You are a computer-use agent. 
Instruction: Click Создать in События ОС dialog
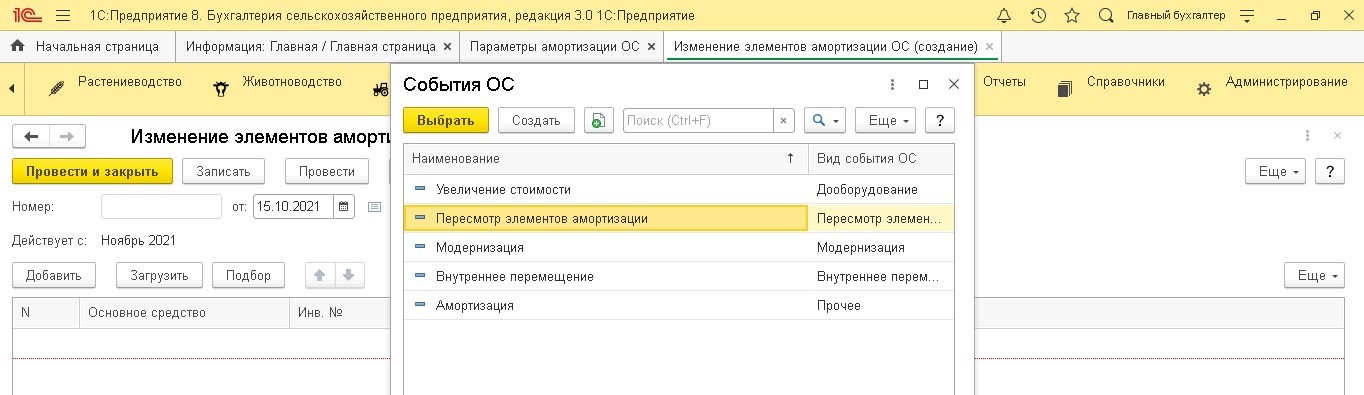536,120
